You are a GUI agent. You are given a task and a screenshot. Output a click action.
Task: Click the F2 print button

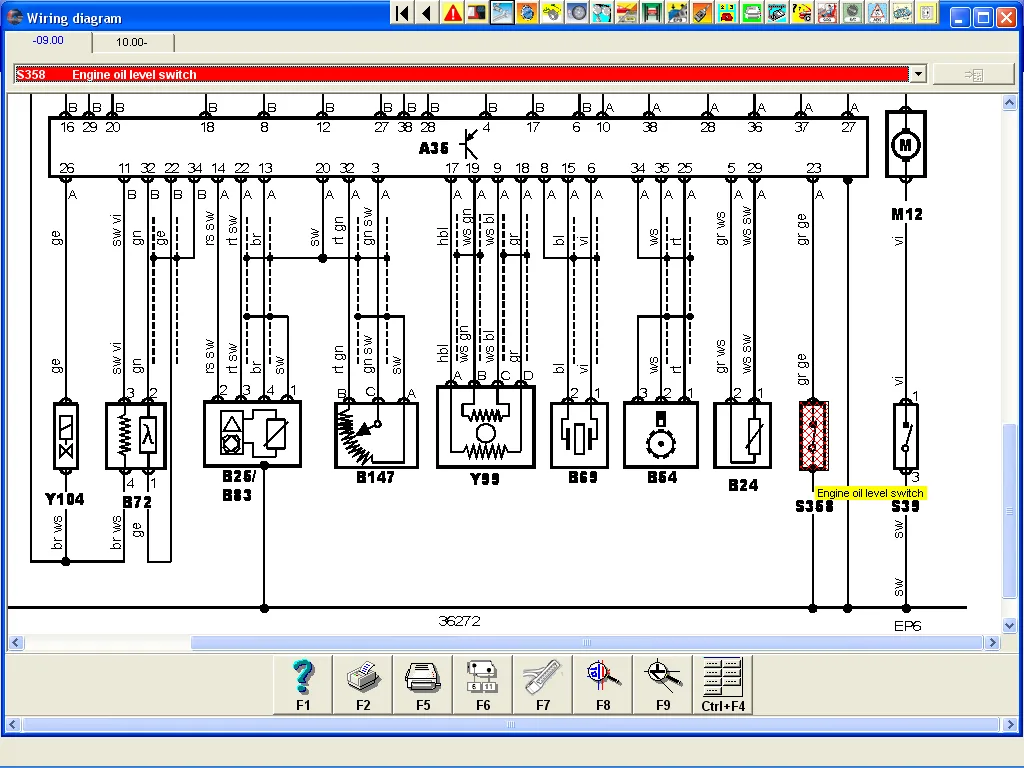click(x=363, y=684)
